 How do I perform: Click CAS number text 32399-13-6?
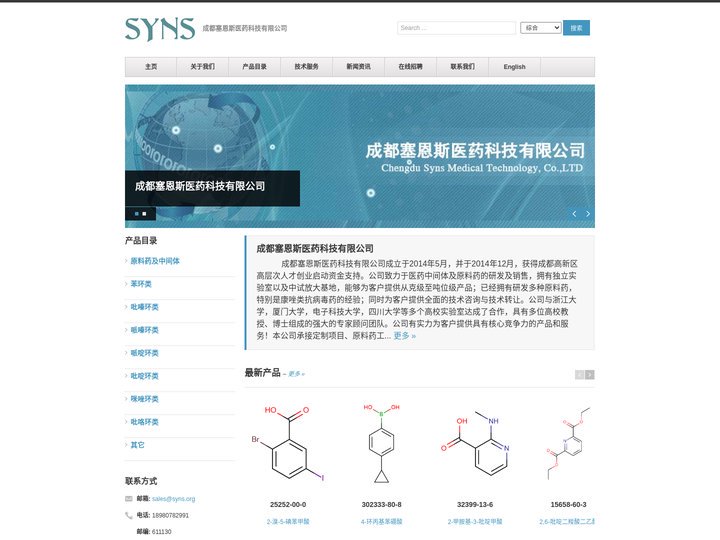pos(475,504)
